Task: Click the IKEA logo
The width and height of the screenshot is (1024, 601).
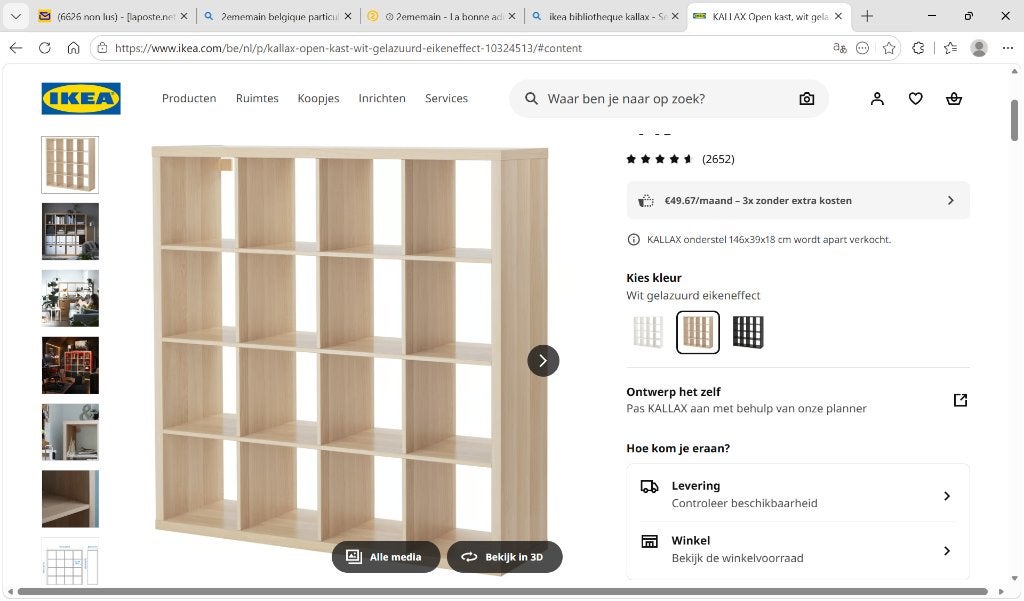Action: 81,99
